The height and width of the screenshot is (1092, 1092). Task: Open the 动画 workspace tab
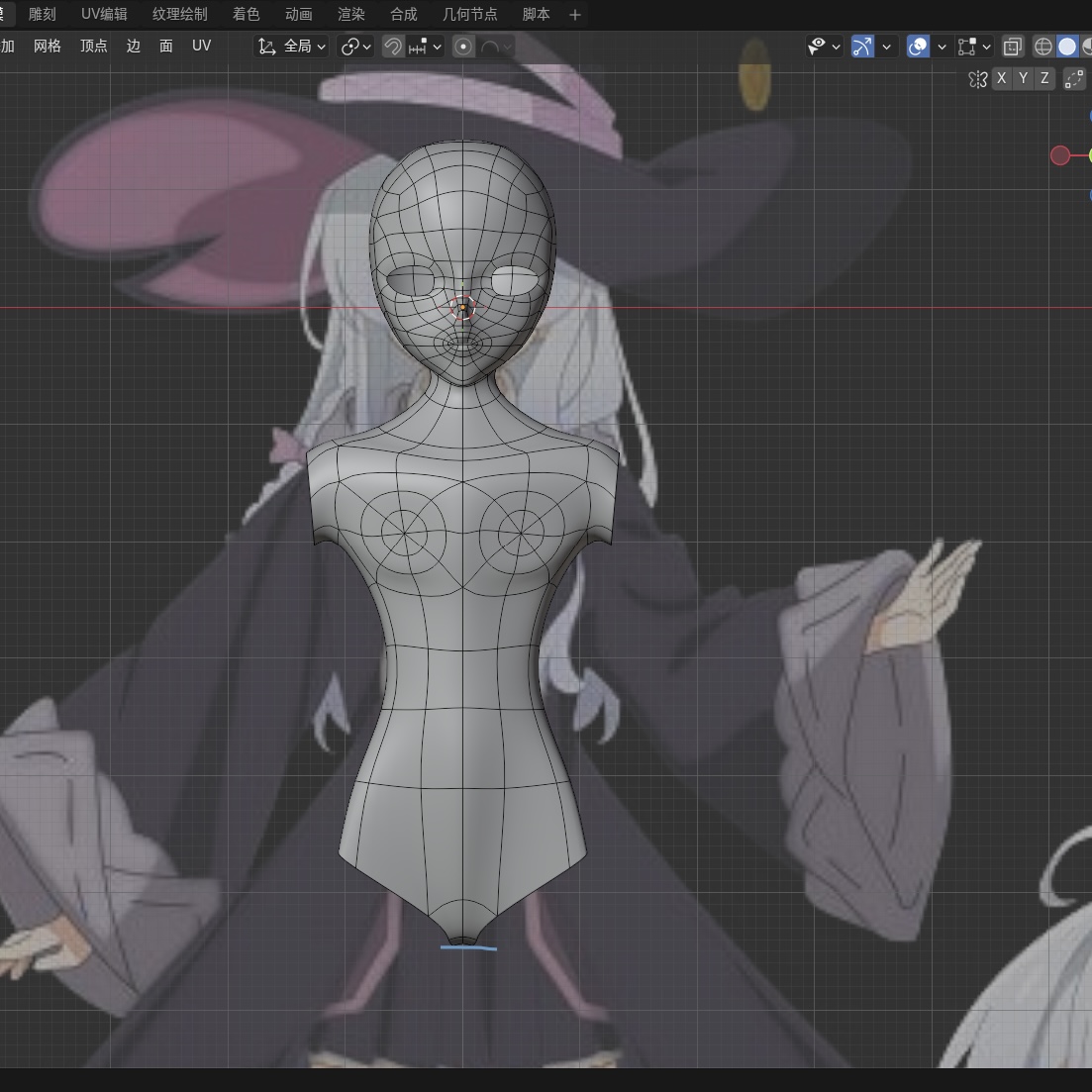point(298,14)
